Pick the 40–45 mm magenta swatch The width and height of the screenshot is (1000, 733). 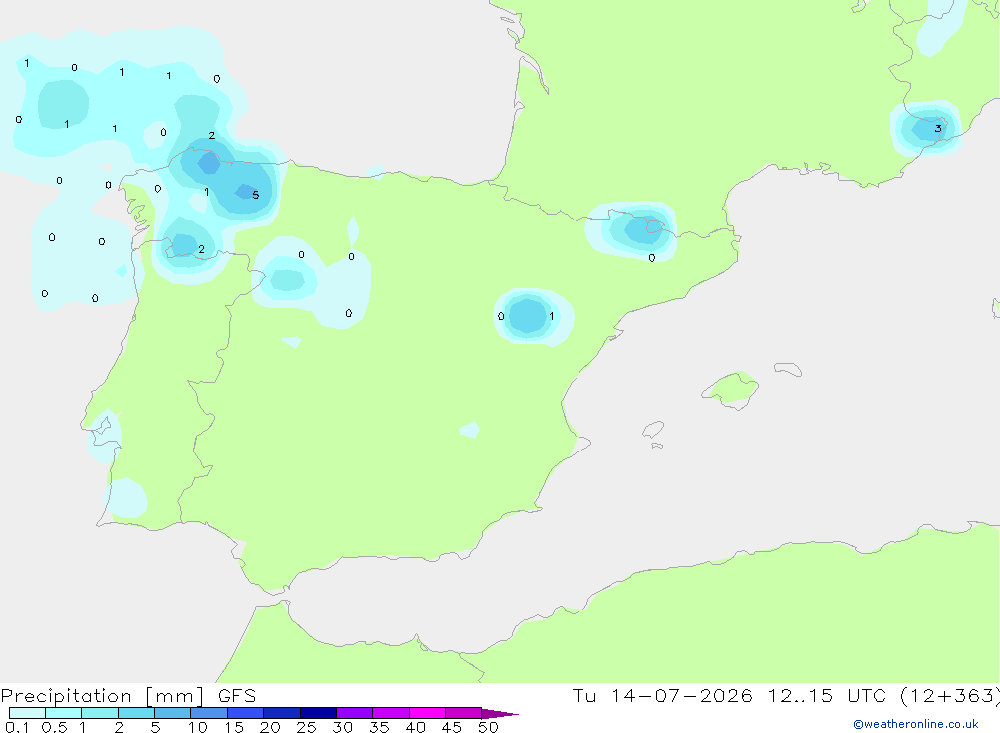point(427,713)
